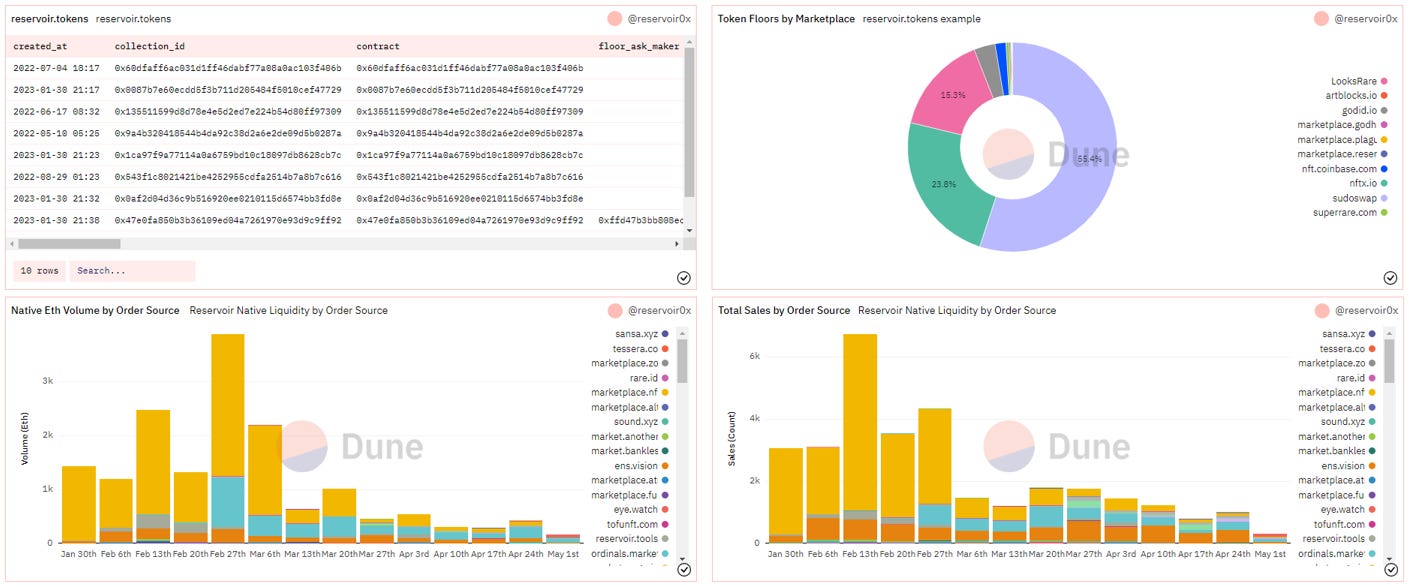1409x587 pixels.
Task: Toggle tessera.co in Total Sales legend
Action: click(1350, 349)
